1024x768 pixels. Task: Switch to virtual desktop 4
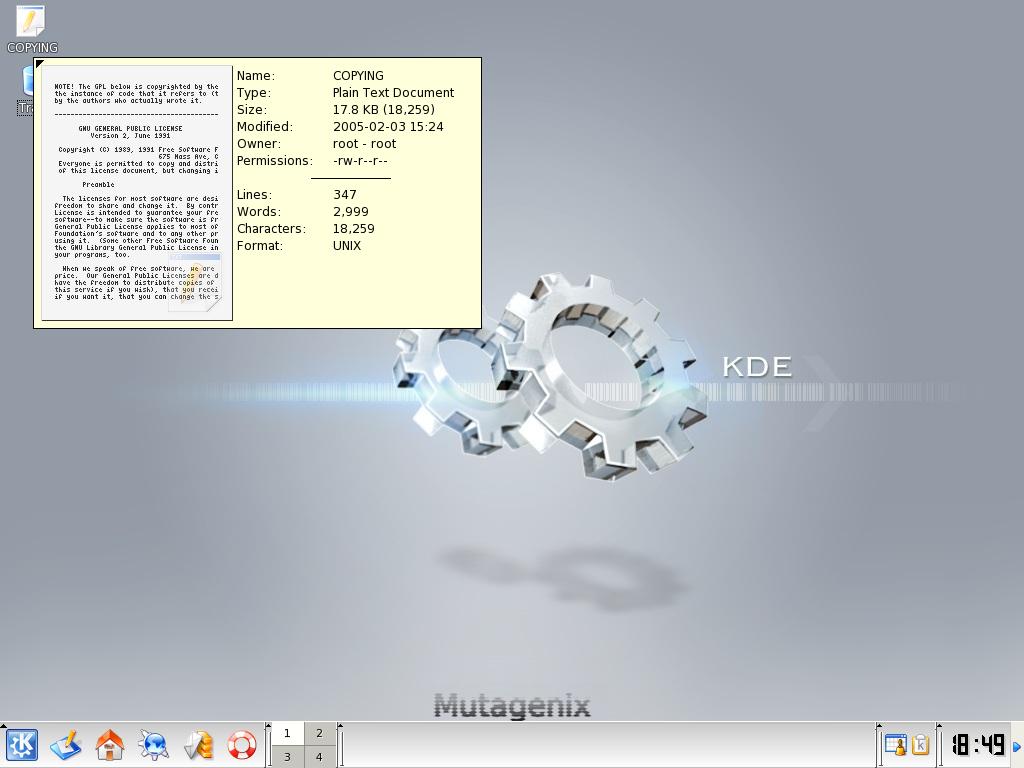point(319,756)
